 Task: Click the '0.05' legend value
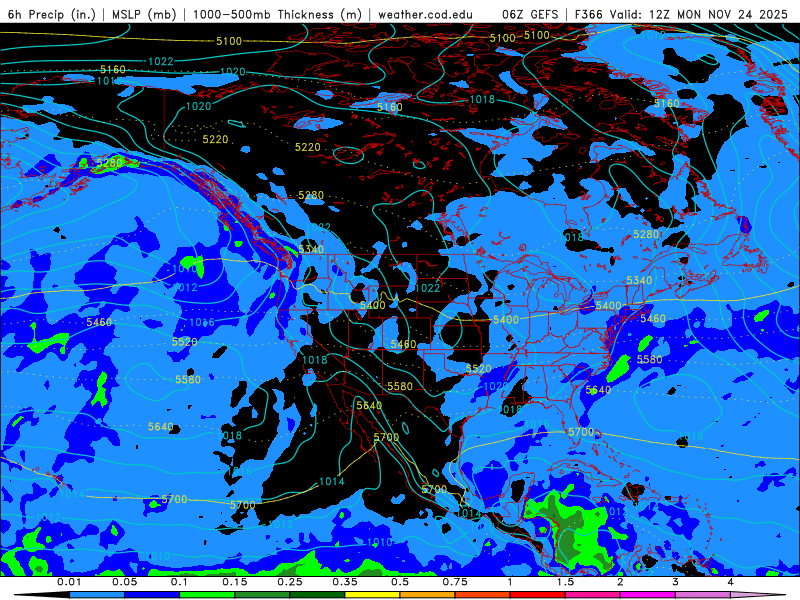[124, 582]
